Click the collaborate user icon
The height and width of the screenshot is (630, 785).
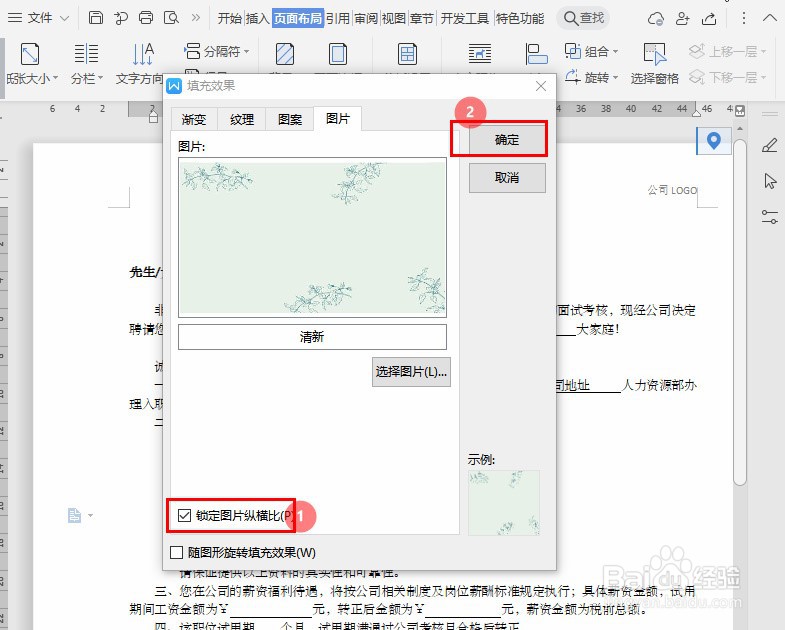(682, 19)
